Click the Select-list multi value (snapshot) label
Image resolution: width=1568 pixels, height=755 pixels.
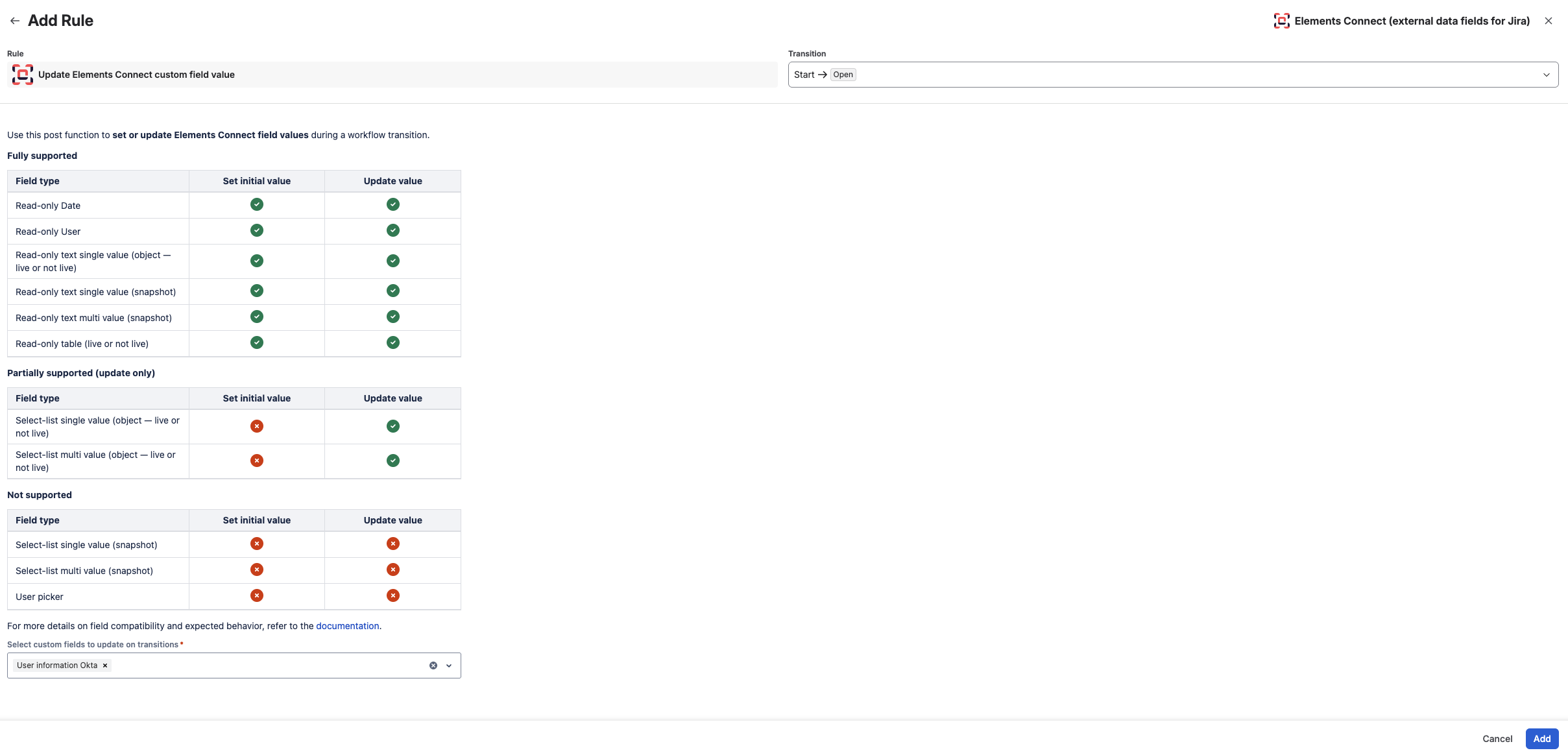pyautogui.click(x=84, y=571)
